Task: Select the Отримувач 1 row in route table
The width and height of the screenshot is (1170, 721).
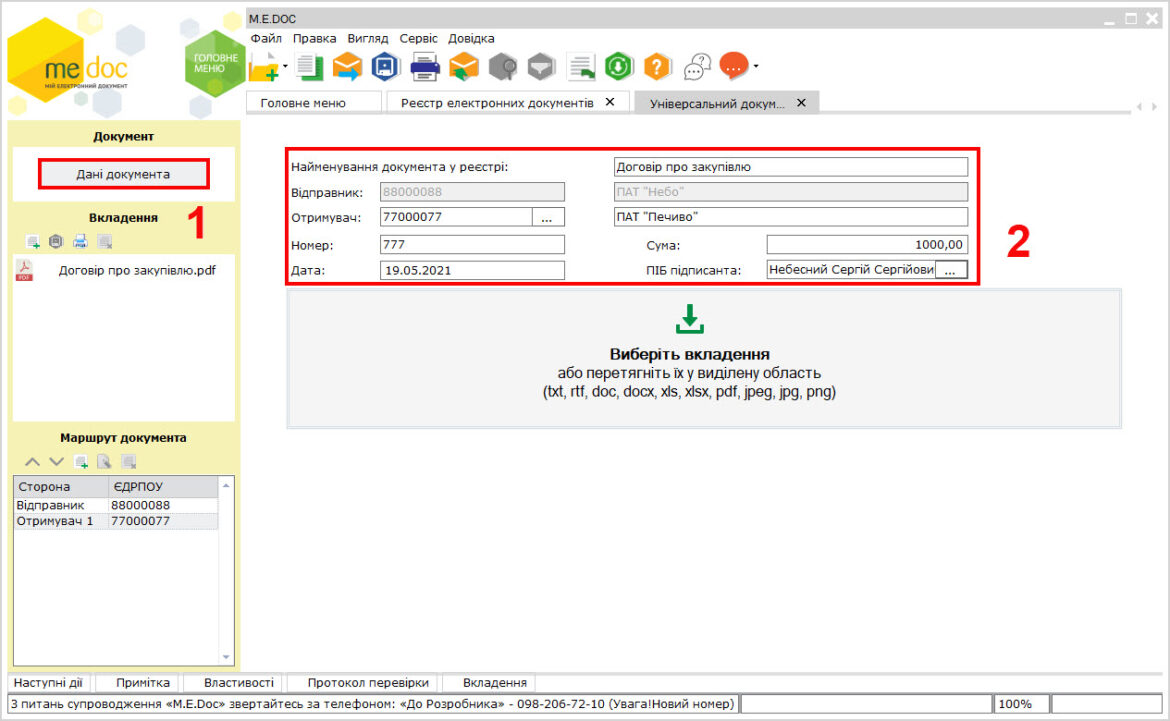Action: pyautogui.click(x=116, y=521)
